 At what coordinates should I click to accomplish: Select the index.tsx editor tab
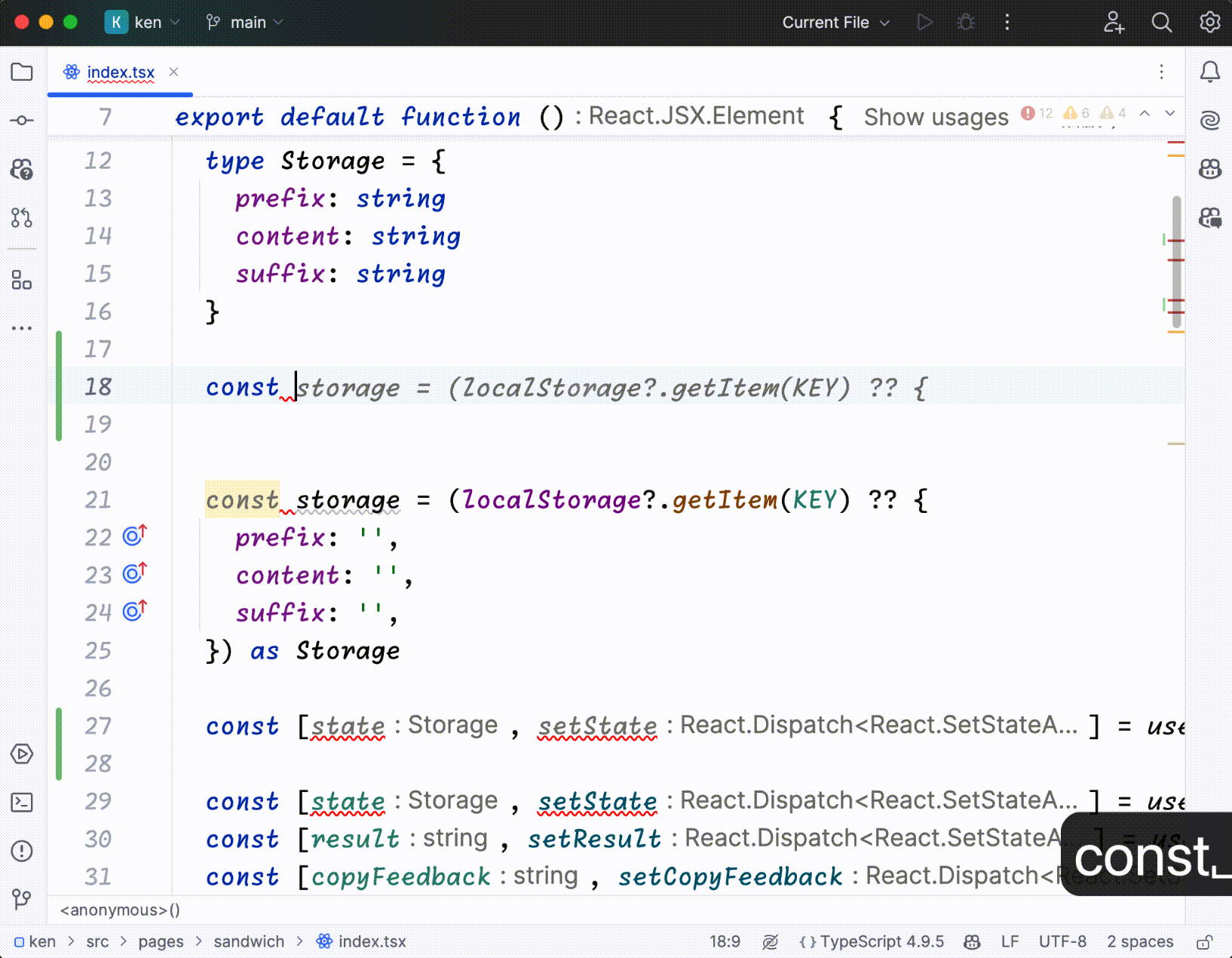(x=120, y=72)
